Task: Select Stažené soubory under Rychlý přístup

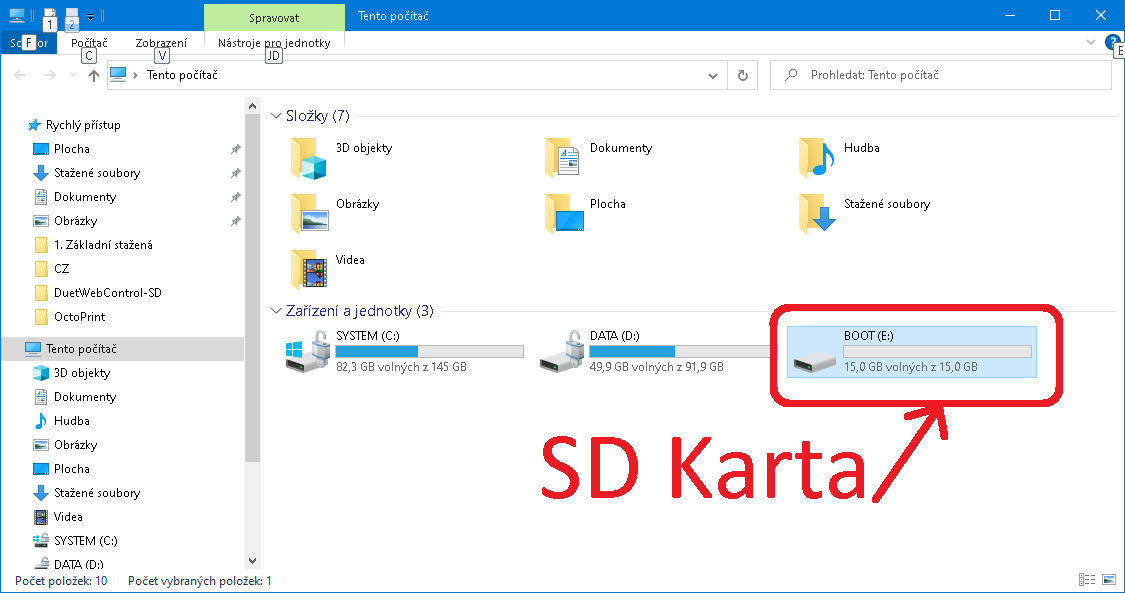Action: click(87, 173)
